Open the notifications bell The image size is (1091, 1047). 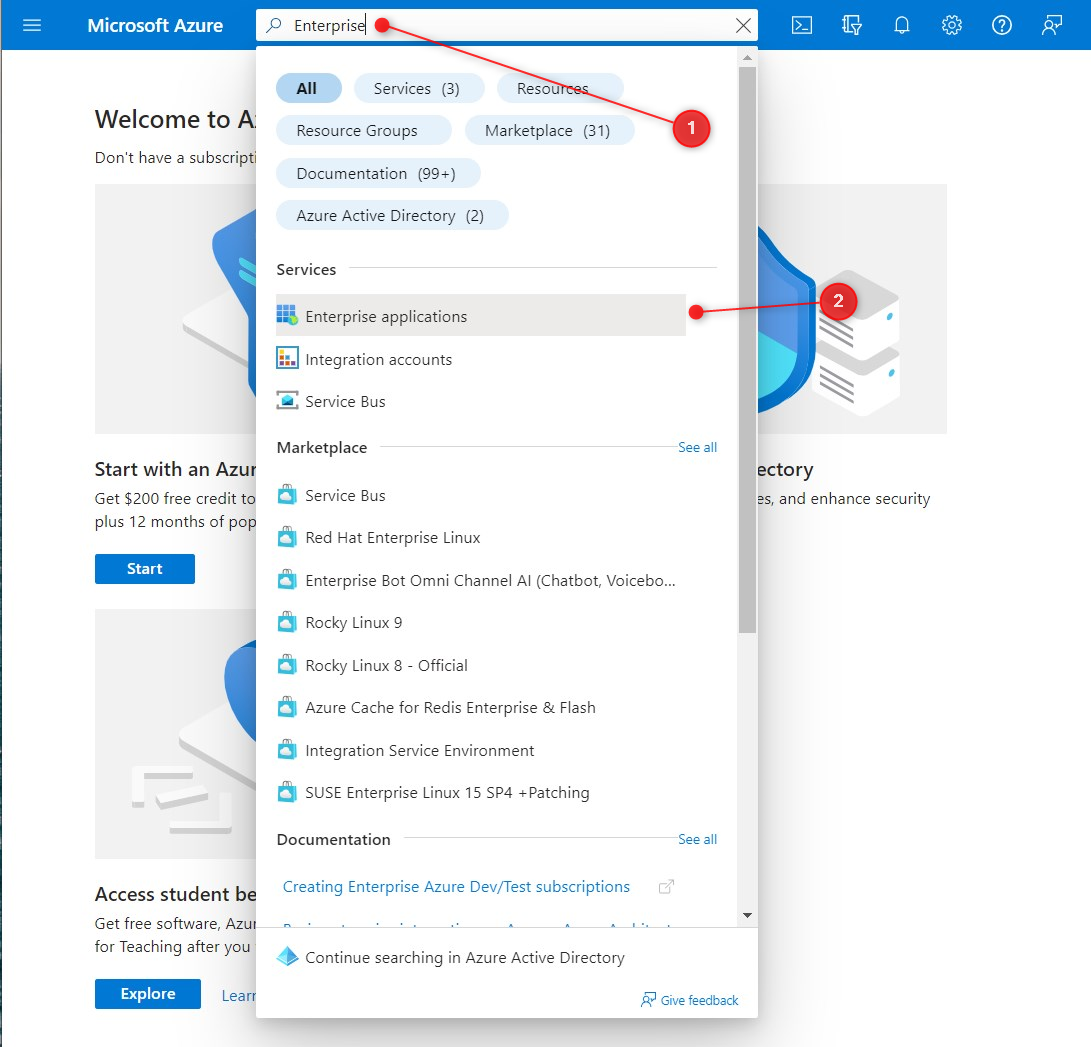(902, 25)
